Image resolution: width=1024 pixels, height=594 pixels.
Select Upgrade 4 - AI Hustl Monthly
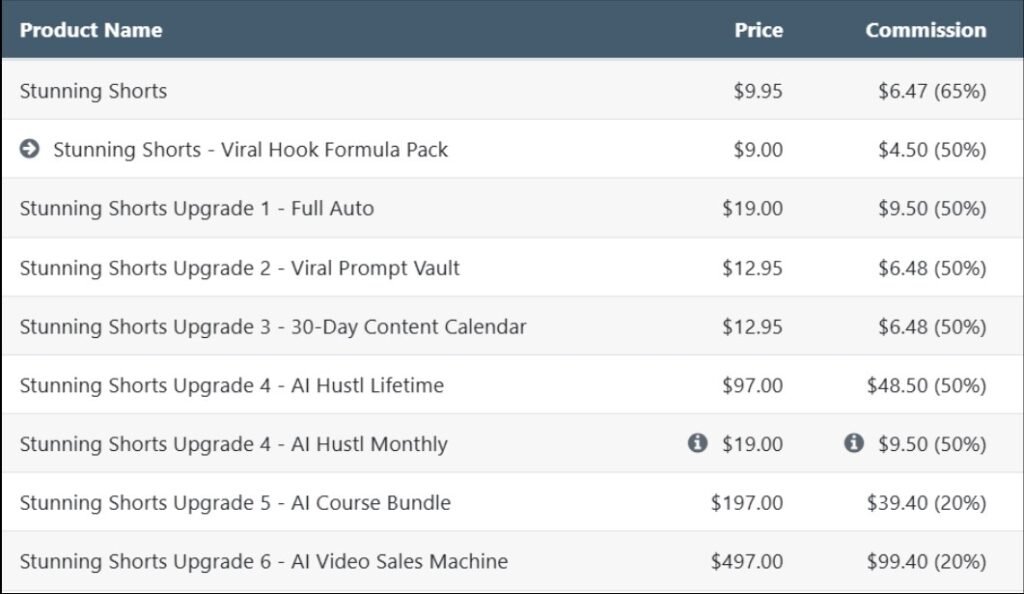coord(234,444)
